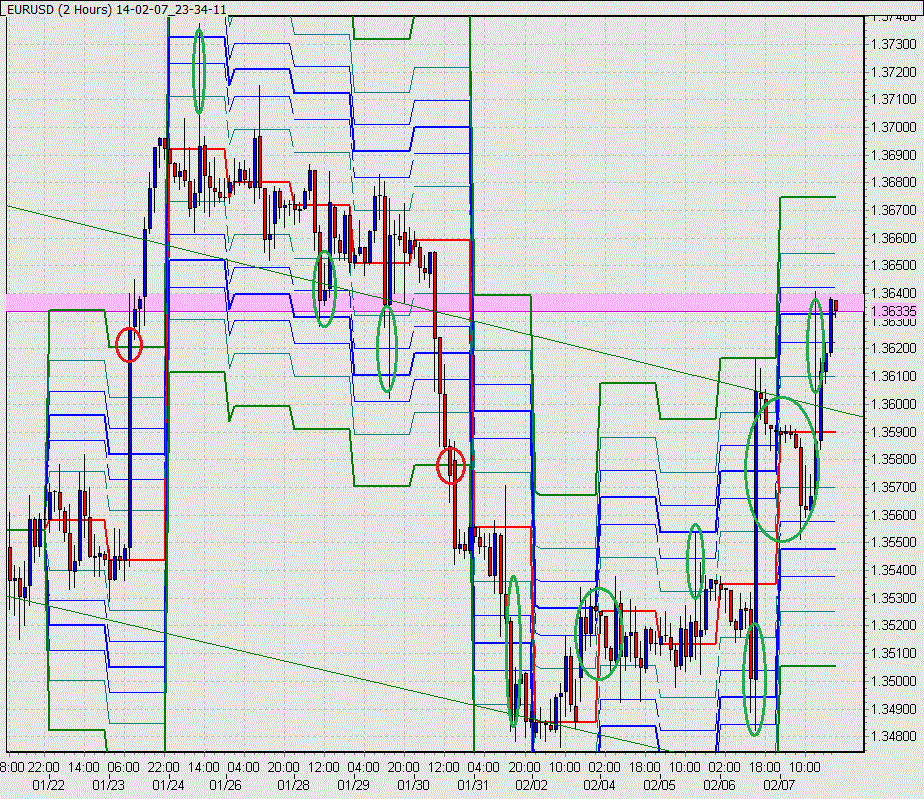924x799 pixels.
Task: Select the 01/22 date label
Action: coord(48,785)
